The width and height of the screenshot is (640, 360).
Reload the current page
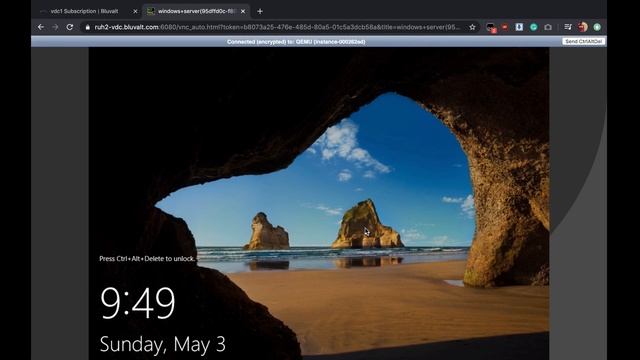pyautogui.click(x=70, y=27)
